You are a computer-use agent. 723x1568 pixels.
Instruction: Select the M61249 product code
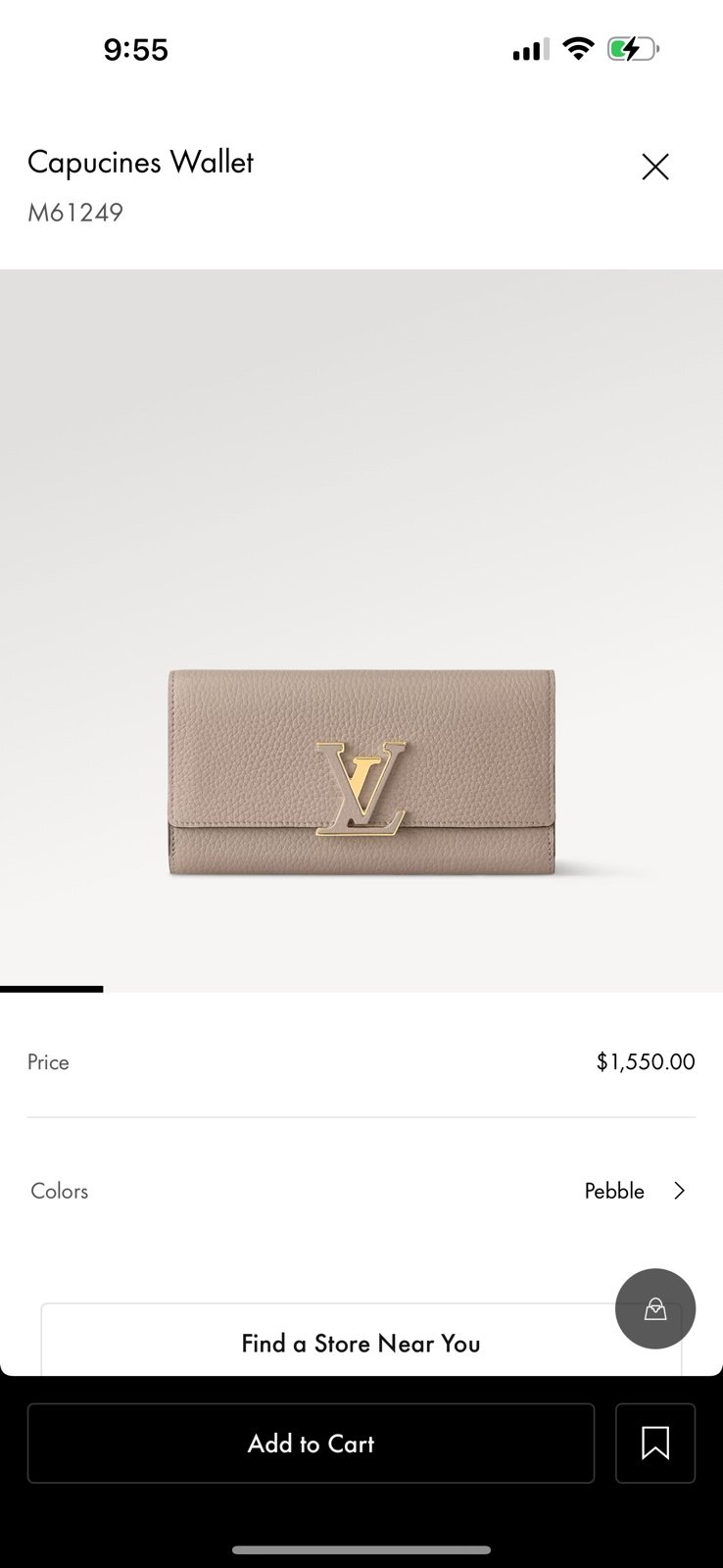(x=75, y=213)
